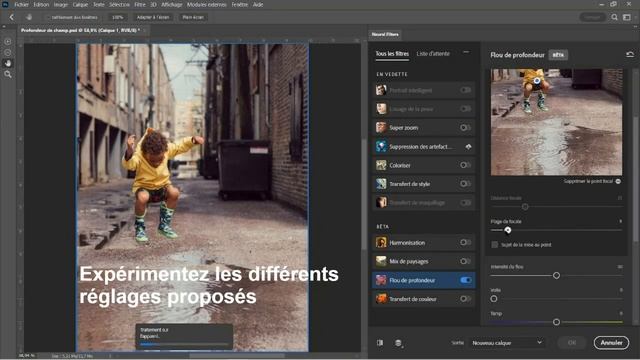The image size is (640, 360).
Task: Reset filter parameters with the undo arrow icon
Action: (x=630, y=54)
